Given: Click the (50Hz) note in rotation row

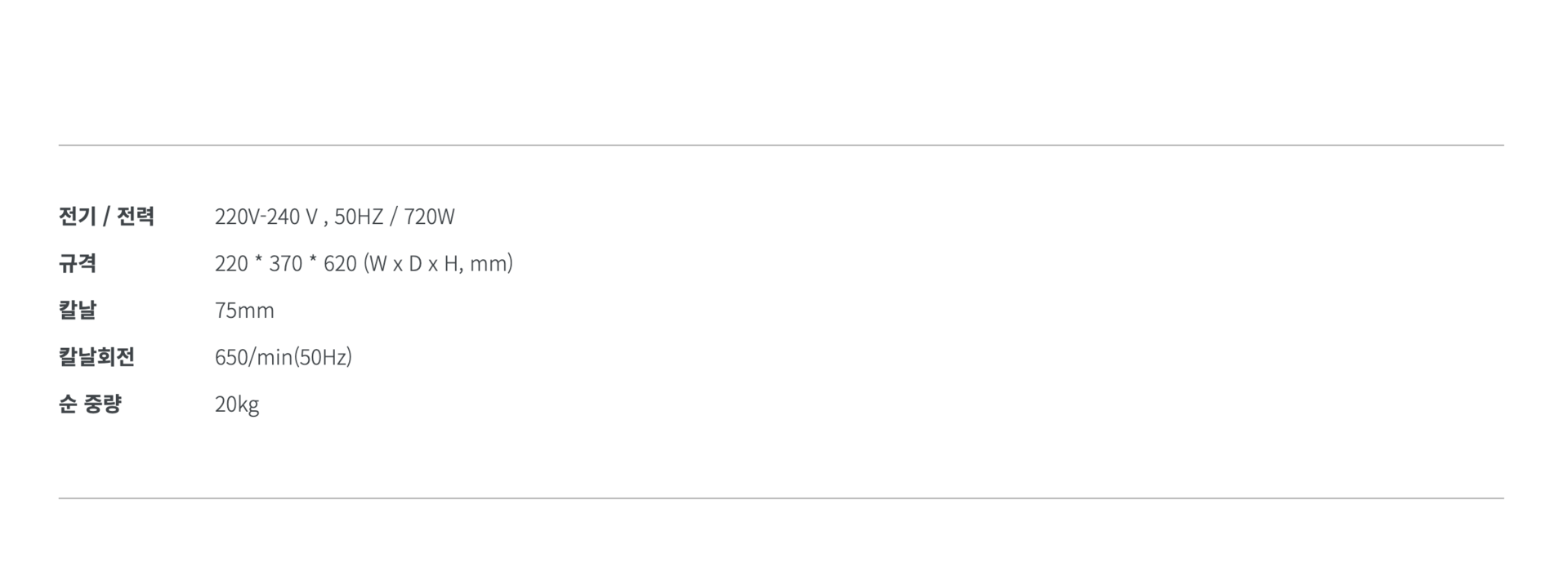Looking at the screenshot, I should 323,357.
